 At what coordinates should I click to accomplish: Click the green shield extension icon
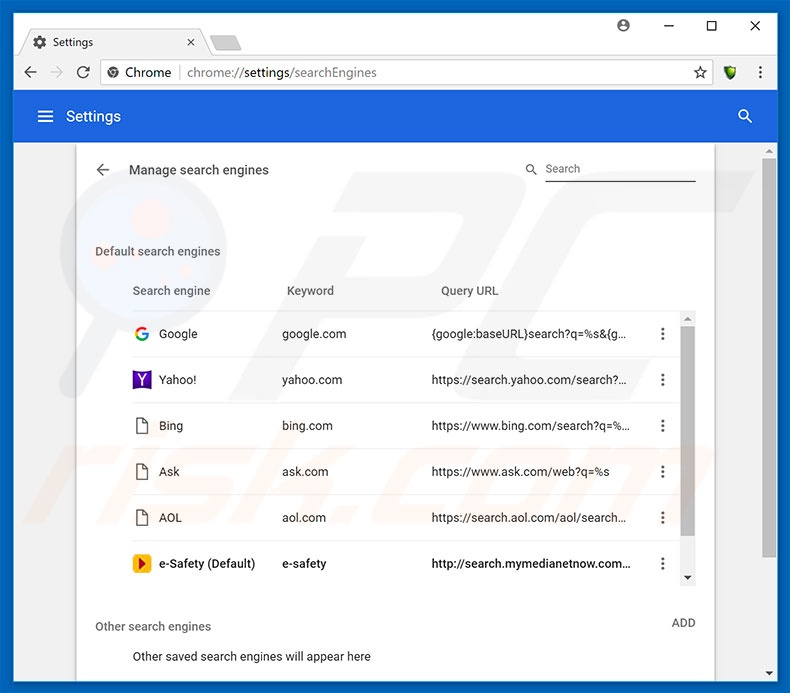730,73
